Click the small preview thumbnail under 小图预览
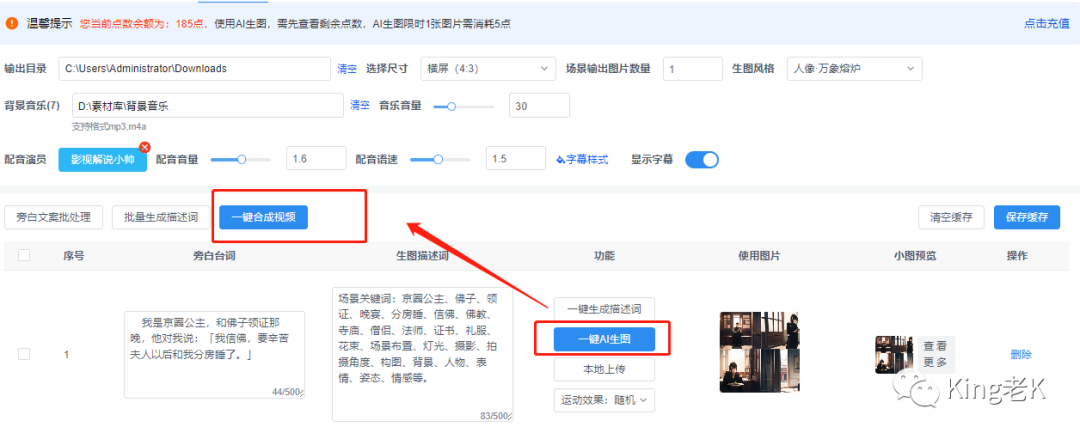Image resolution: width=1080 pixels, height=439 pixels. pos(894,355)
